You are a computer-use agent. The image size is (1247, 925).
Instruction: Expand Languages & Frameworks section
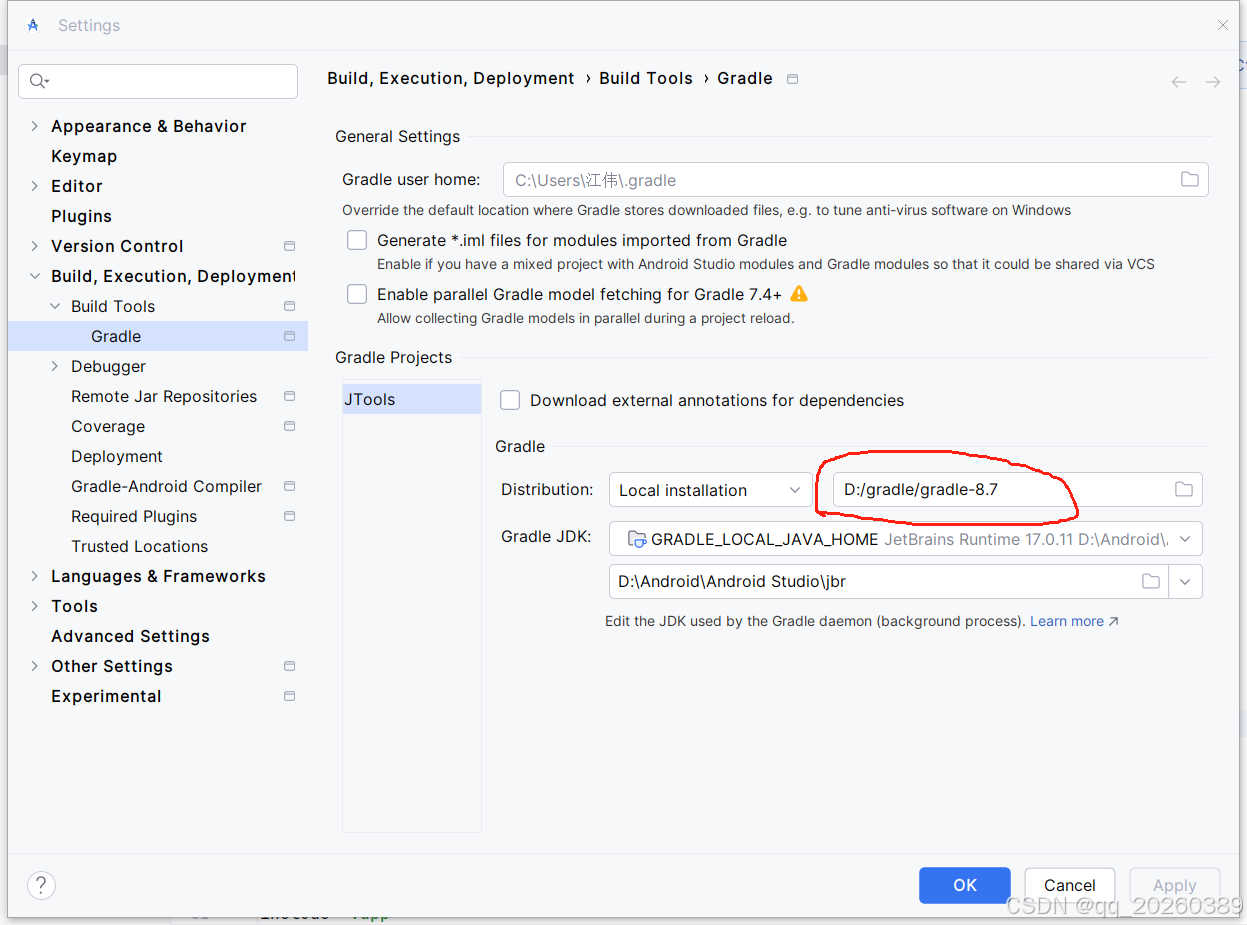coord(35,576)
